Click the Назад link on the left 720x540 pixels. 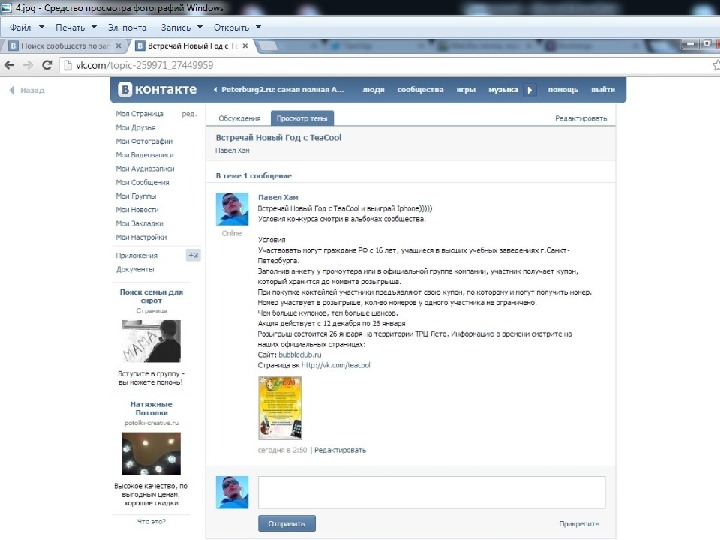27,90
